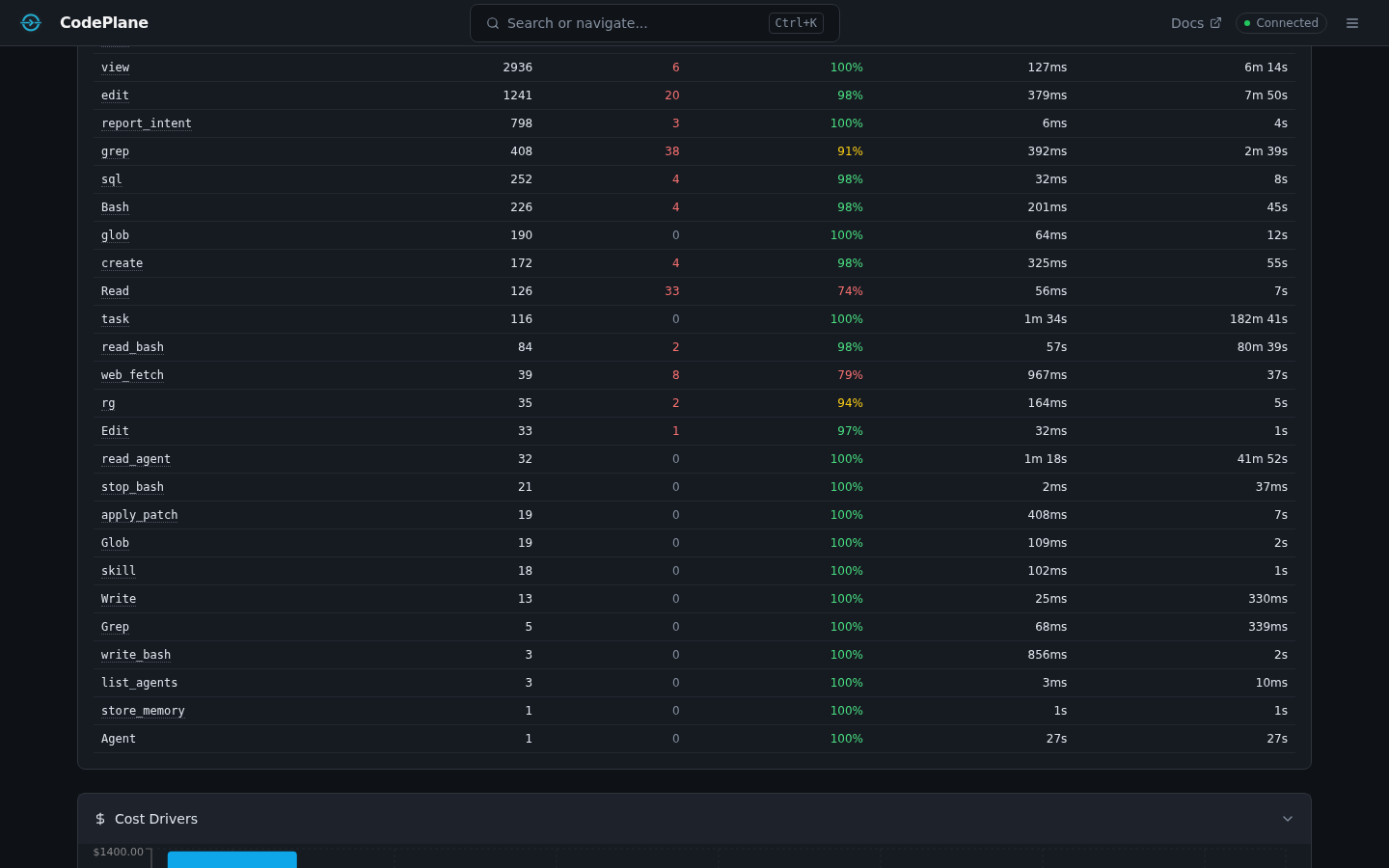Open the grep tool row link
Screen dimensions: 1389x868
pyautogui.click(x=115, y=151)
